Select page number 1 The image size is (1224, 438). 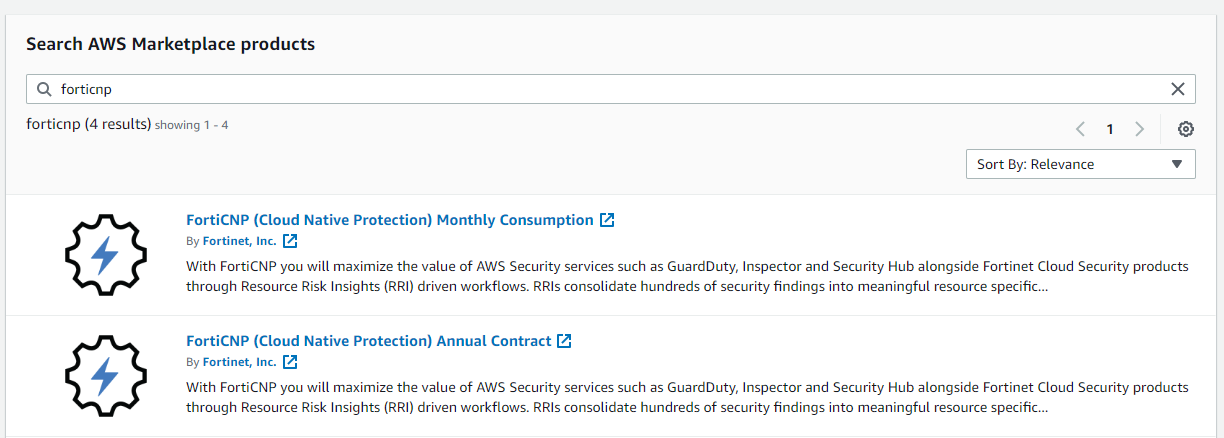point(1110,129)
